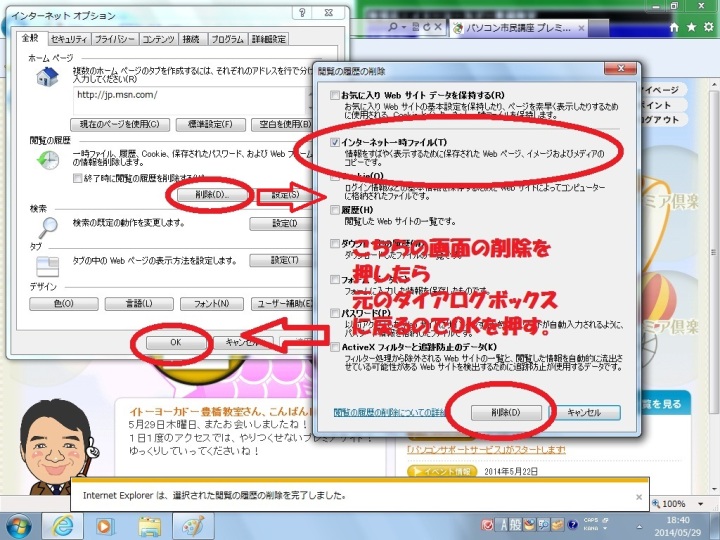Check the 履歴(H) checkbox
The width and height of the screenshot is (720, 540).
336,210
